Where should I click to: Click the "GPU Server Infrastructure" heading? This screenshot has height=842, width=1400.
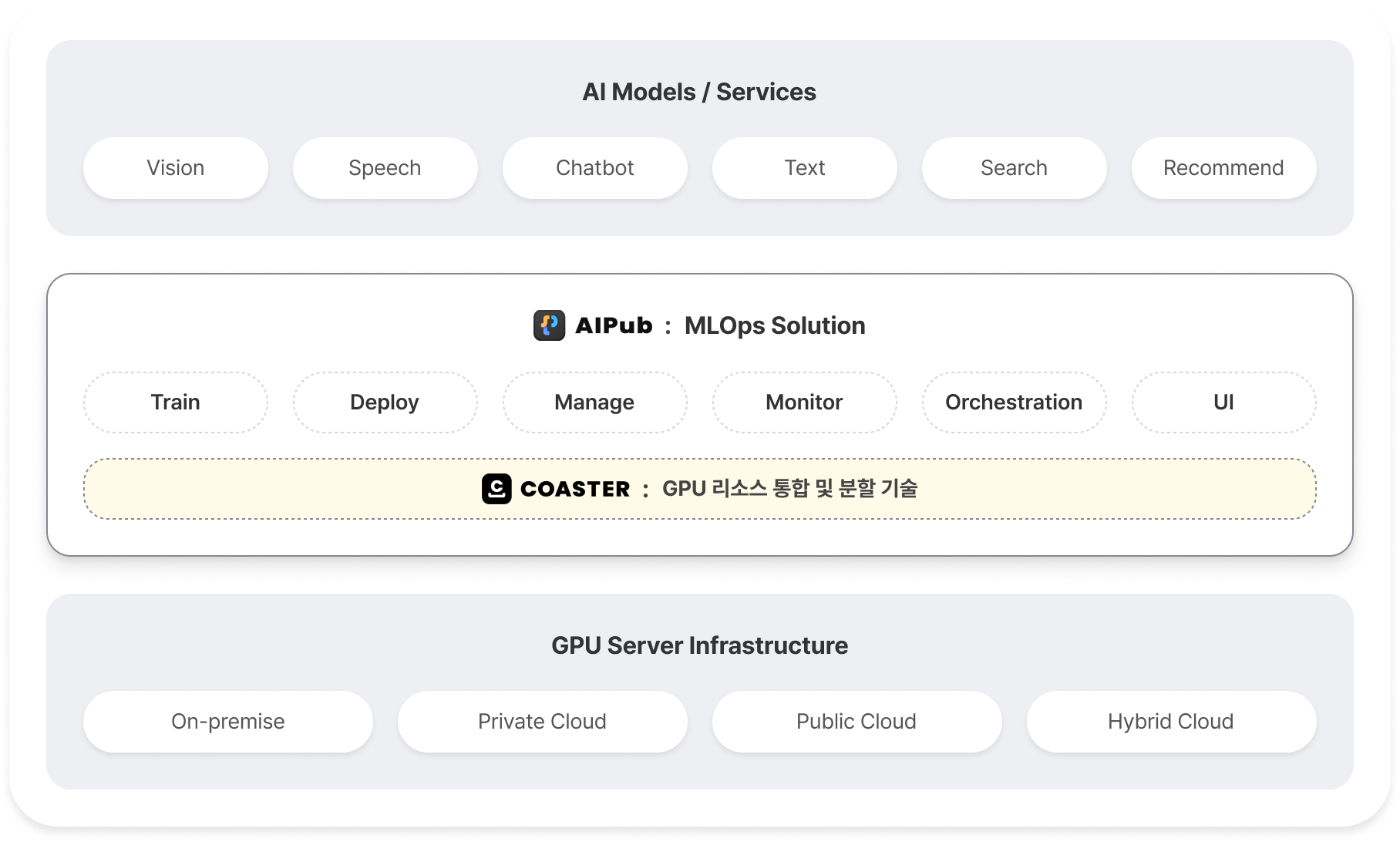700,645
